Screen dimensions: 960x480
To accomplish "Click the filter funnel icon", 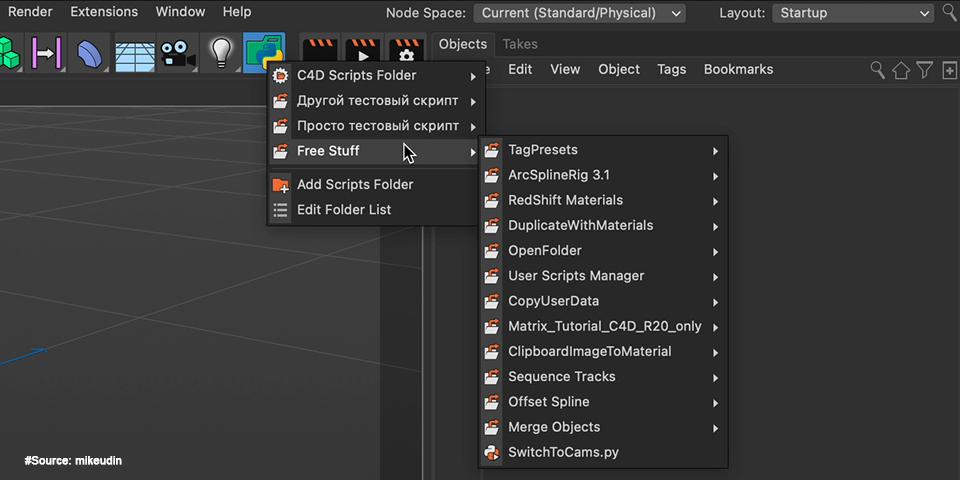I will coord(924,70).
